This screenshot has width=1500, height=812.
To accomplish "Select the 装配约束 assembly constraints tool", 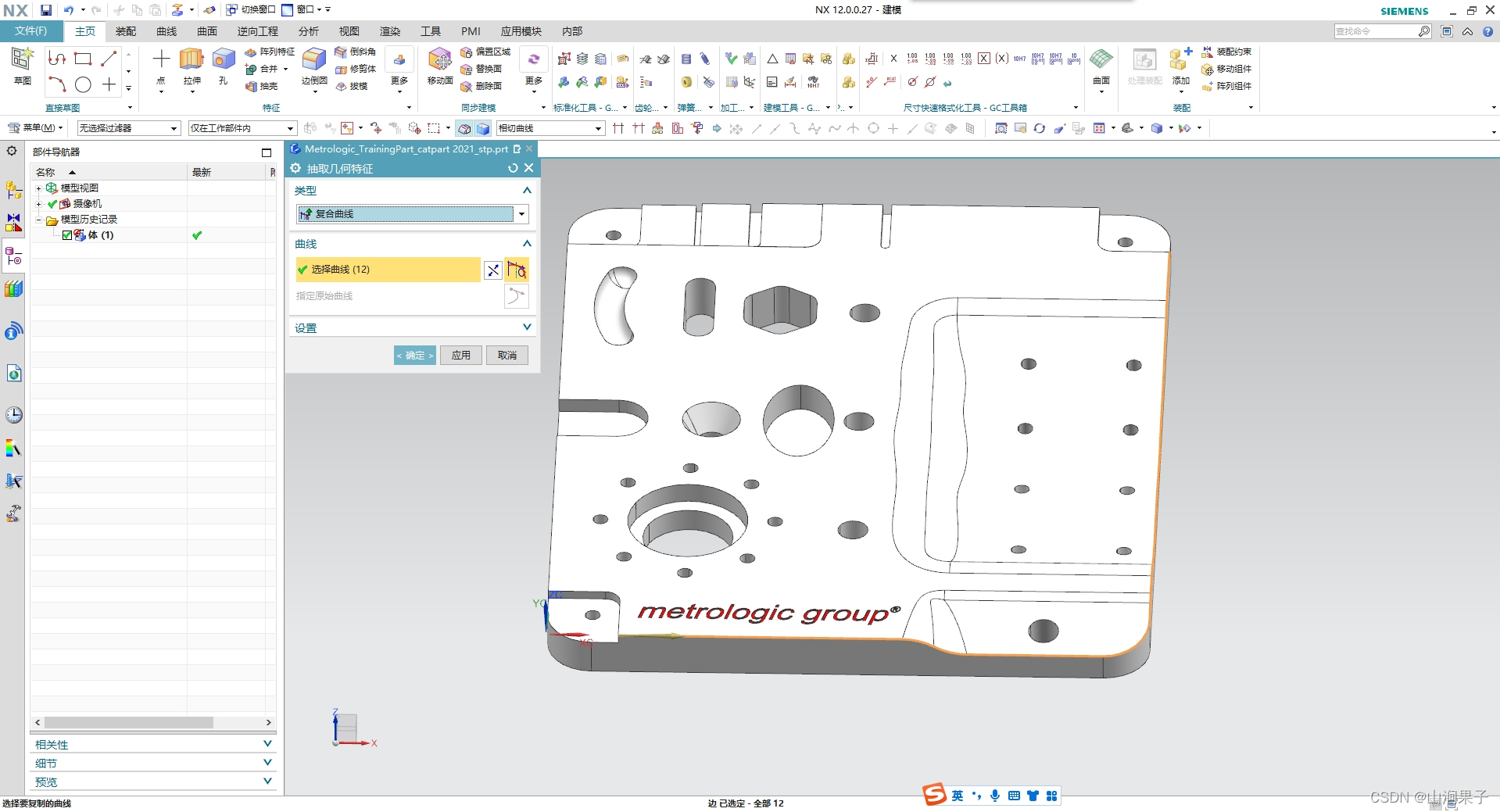I will [1226, 52].
